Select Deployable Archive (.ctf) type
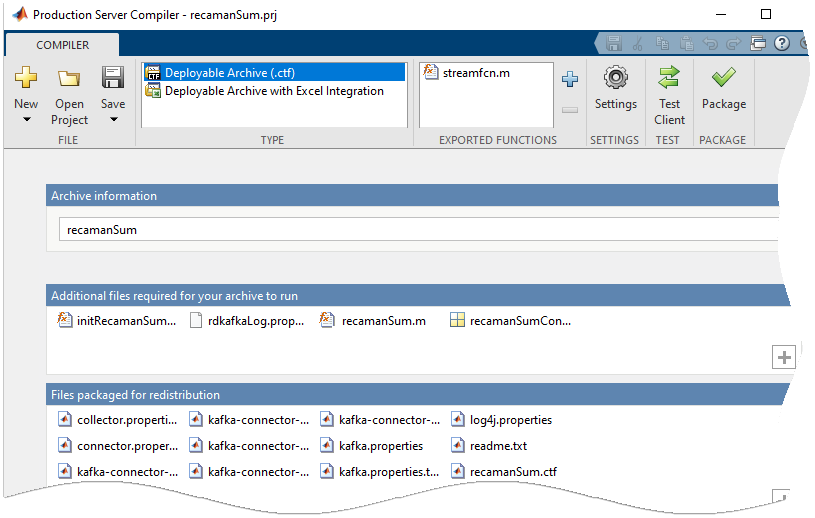 (229, 73)
